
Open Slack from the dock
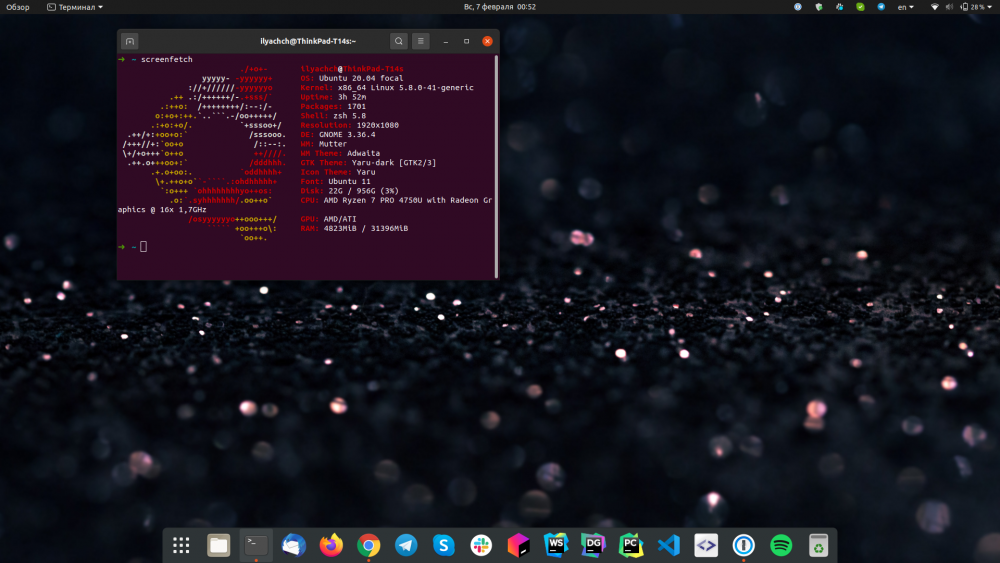(x=481, y=545)
